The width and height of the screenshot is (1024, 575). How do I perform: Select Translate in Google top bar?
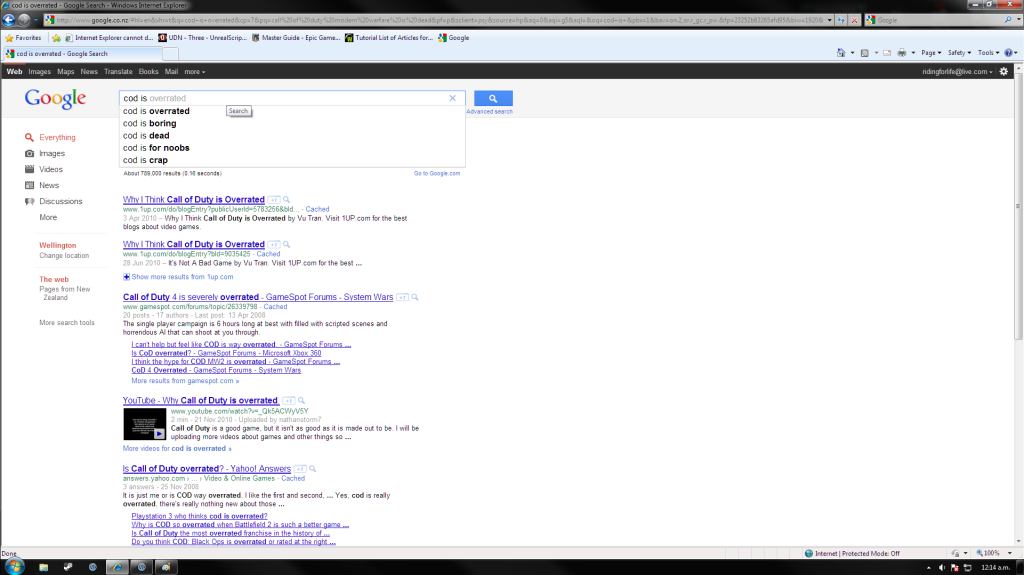pos(118,72)
